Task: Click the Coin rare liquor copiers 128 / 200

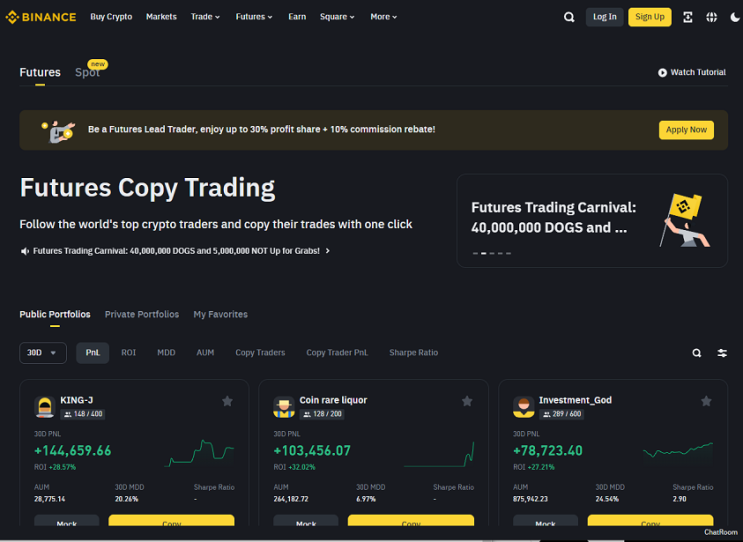Action: click(322, 414)
